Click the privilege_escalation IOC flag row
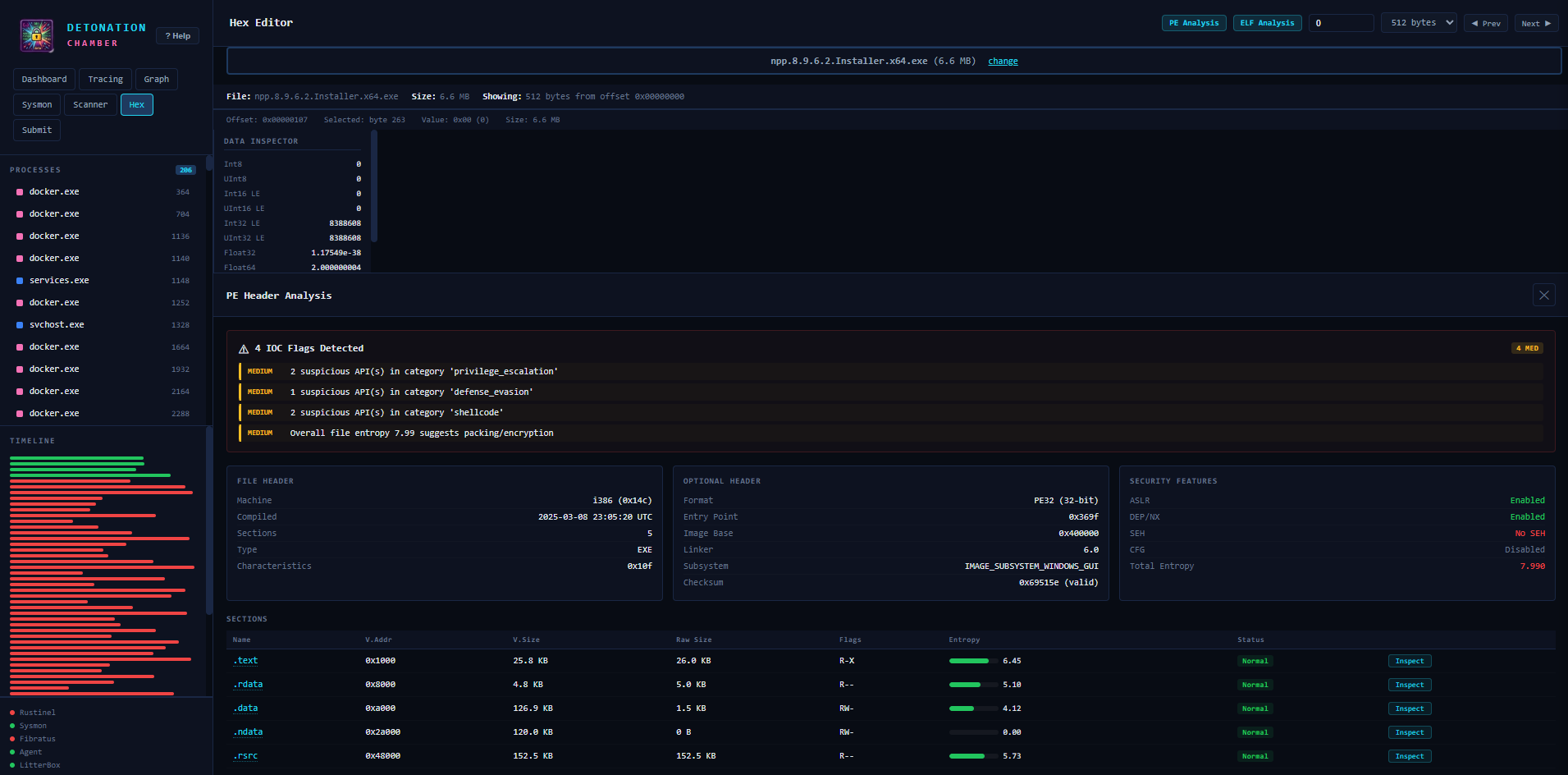Viewport: 1568px width, 775px height. (890, 372)
